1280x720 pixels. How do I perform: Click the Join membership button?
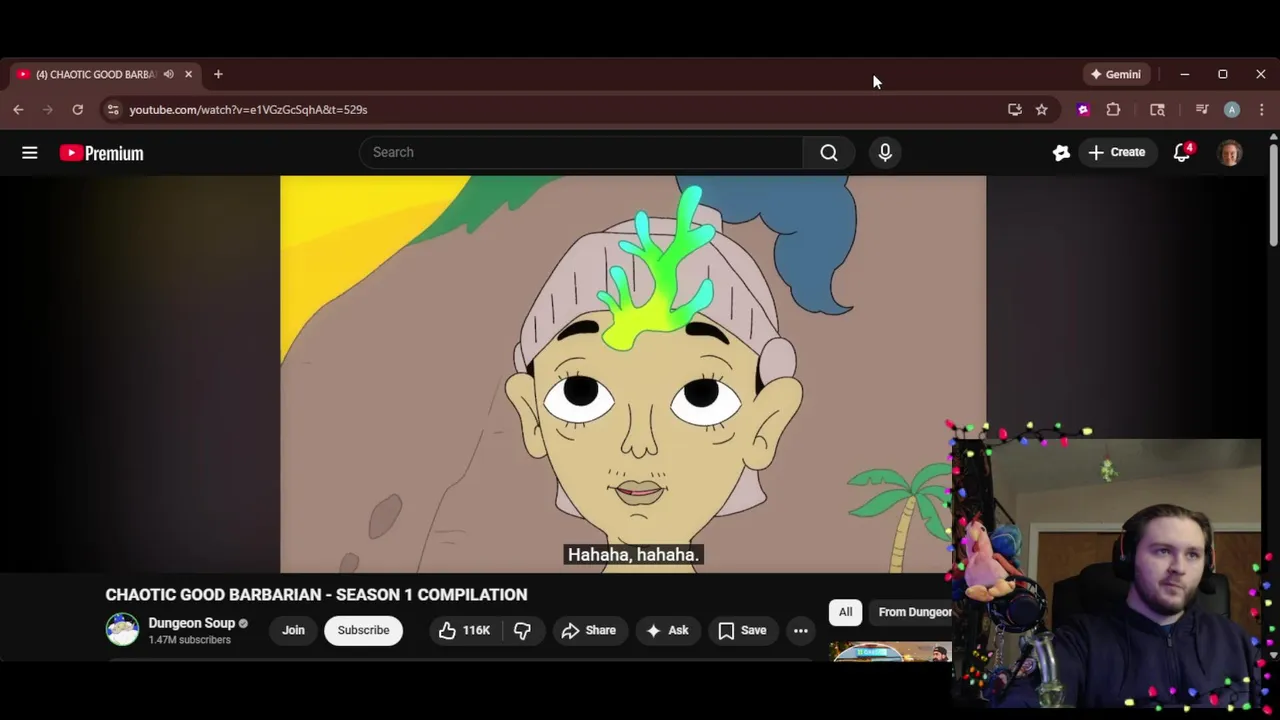pos(293,630)
